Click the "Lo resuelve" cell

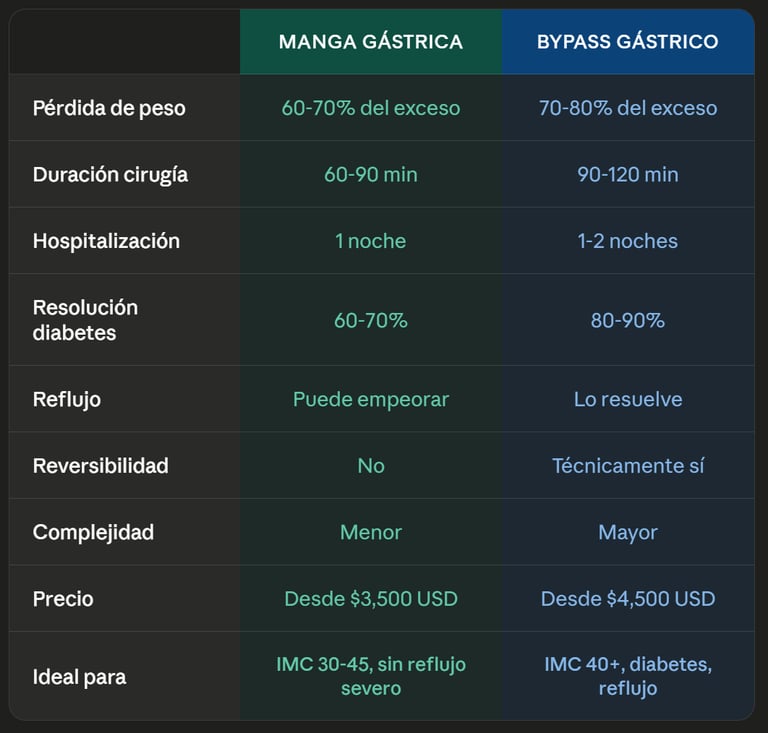pyautogui.click(x=628, y=399)
